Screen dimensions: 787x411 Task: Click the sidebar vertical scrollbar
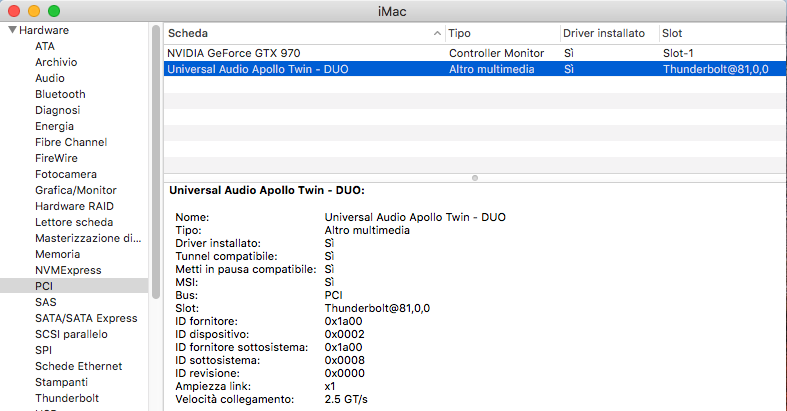point(156,162)
